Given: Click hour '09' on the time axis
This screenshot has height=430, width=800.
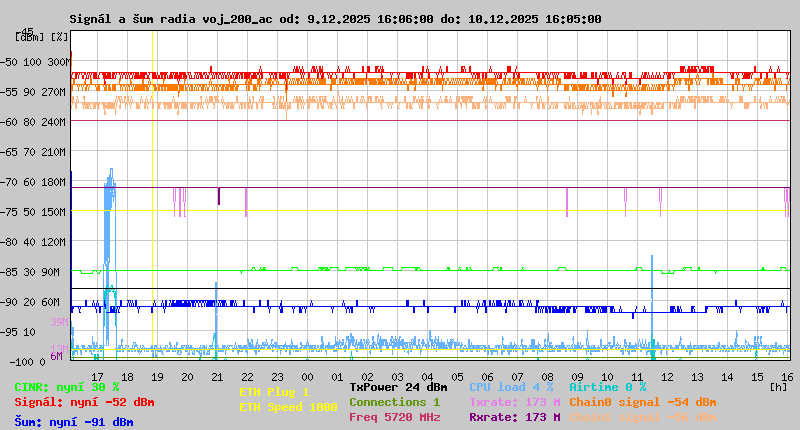Looking at the screenshot, I should click(577, 377).
